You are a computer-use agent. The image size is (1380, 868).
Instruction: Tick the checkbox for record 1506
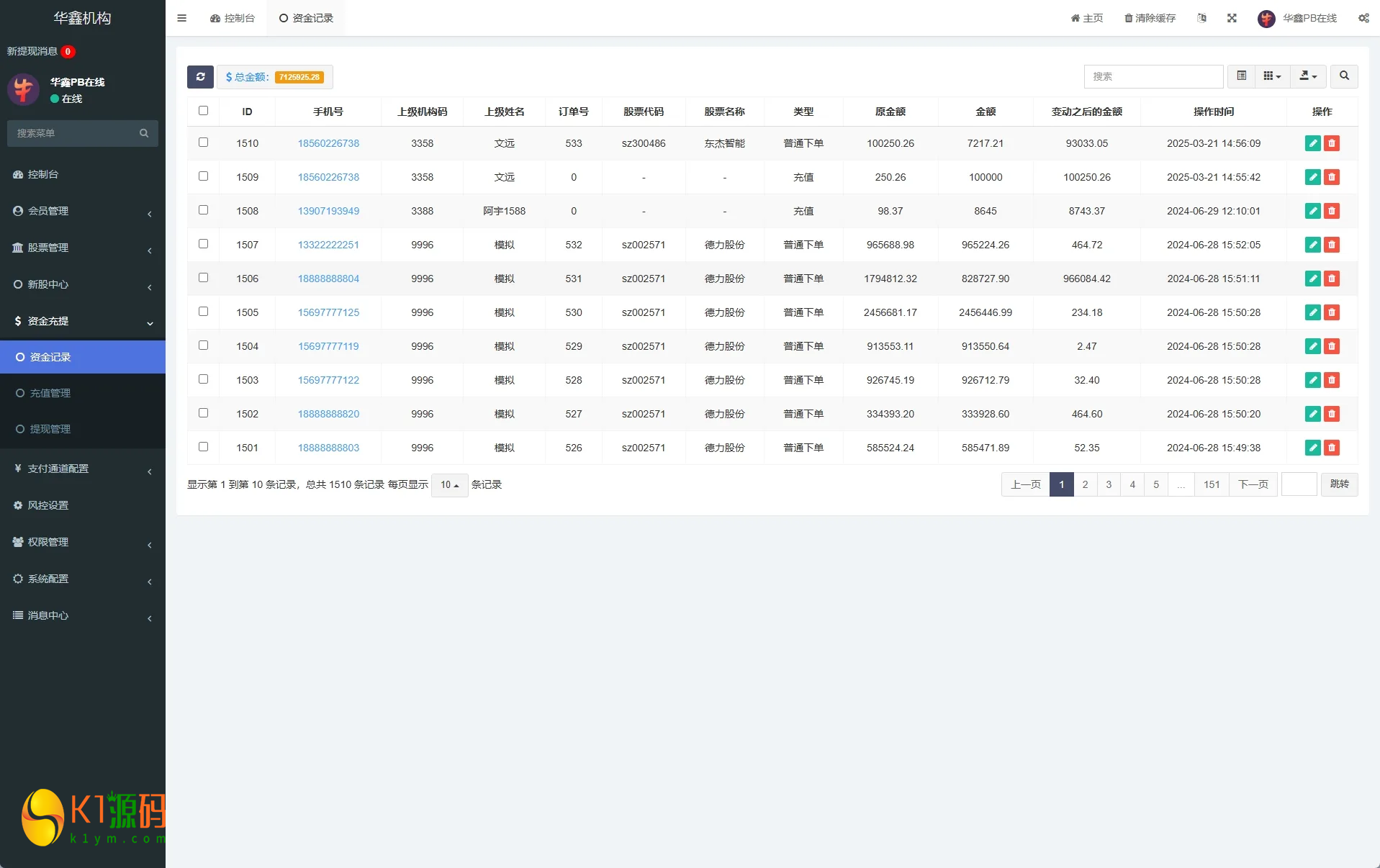pos(203,278)
